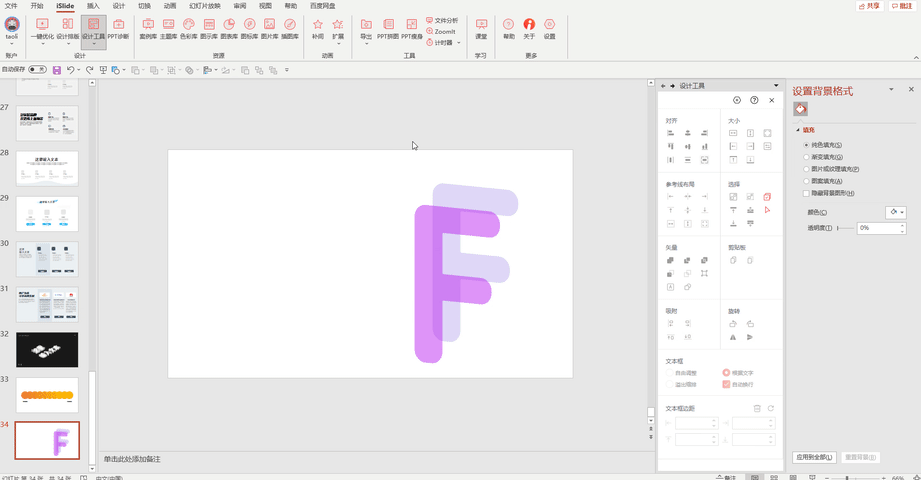
Task: Click the 批注 comments button
Action: [x=902, y=6]
